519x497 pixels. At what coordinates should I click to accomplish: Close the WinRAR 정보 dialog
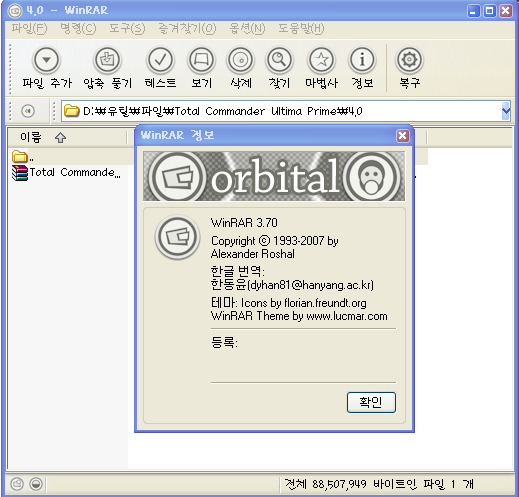pyautogui.click(x=403, y=136)
